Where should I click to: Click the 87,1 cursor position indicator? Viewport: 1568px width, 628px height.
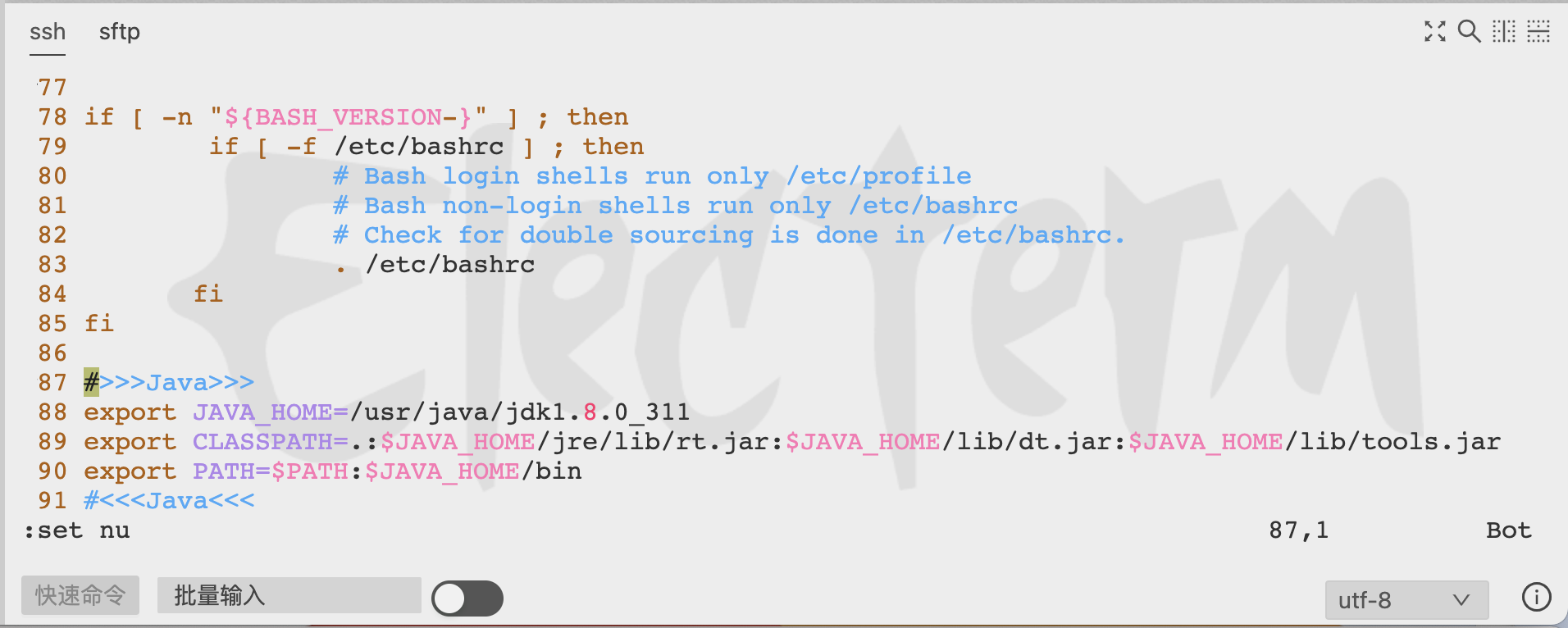click(x=1298, y=530)
